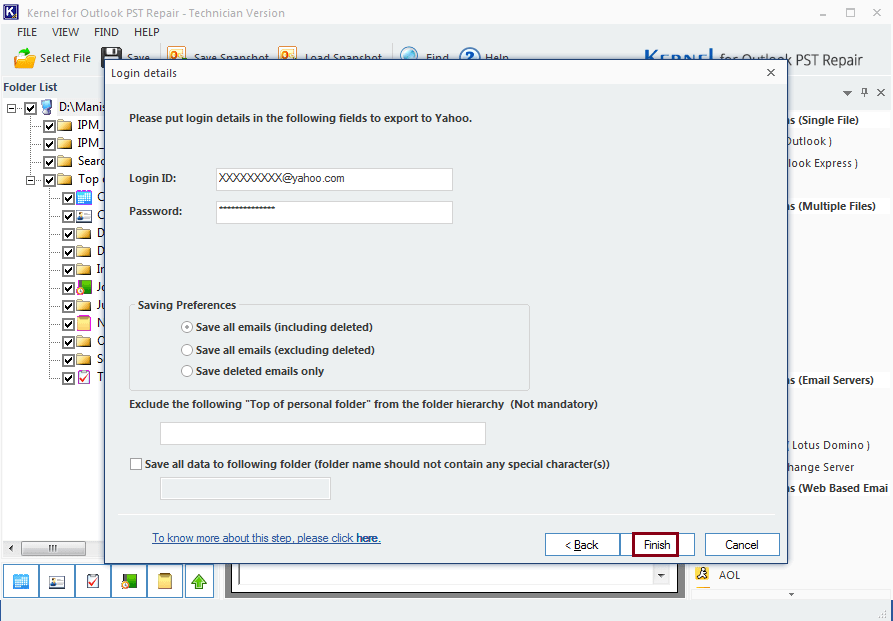Open Contacts view from bottom button bar
Screen dimensions: 893x621
tap(57, 581)
